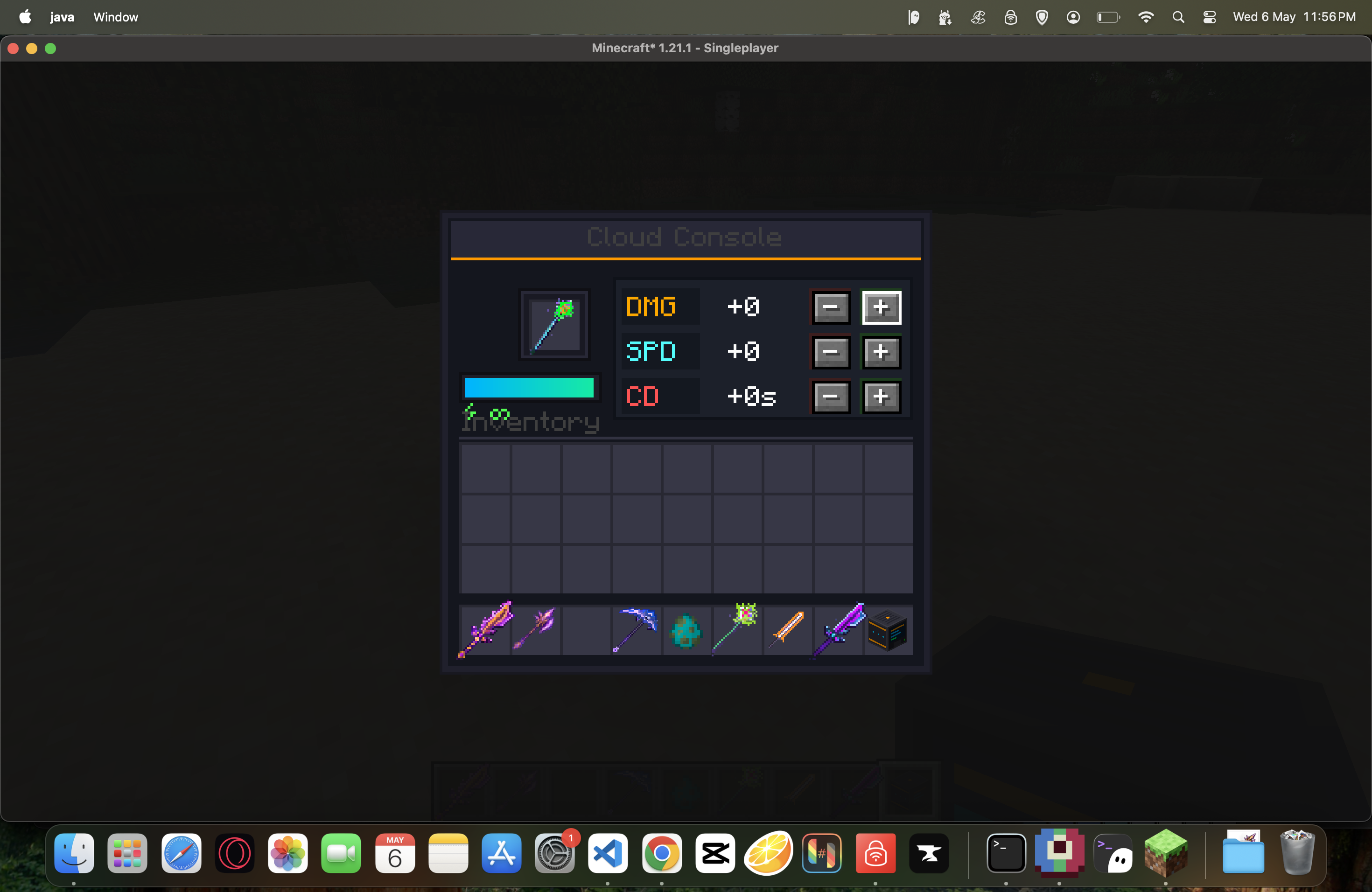
Task: Lower SPD using its minus button
Action: click(831, 351)
